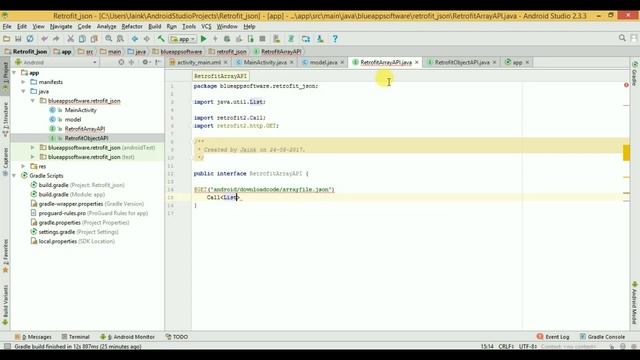The height and width of the screenshot is (360, 640).
Task: Click the Stop square icon in toolbar
Action: coord(262,39)
